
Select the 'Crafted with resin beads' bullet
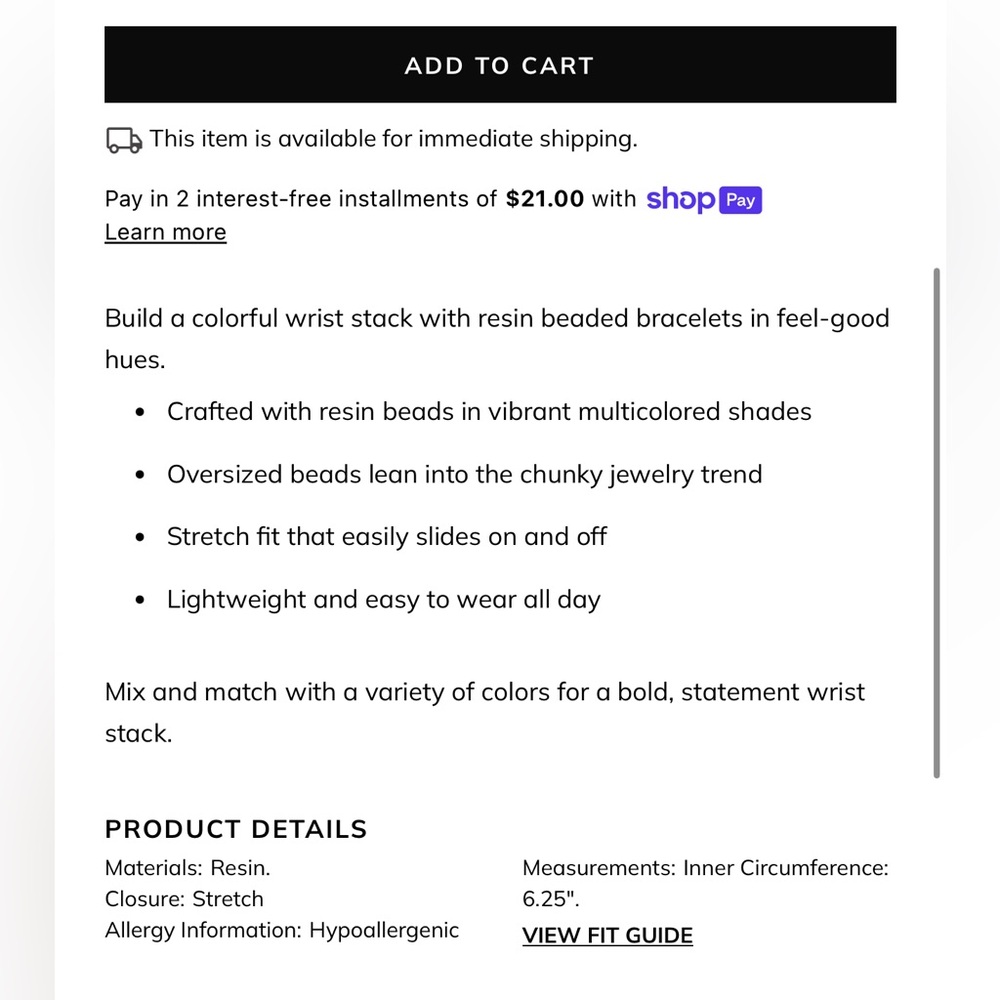pos(489,411)
